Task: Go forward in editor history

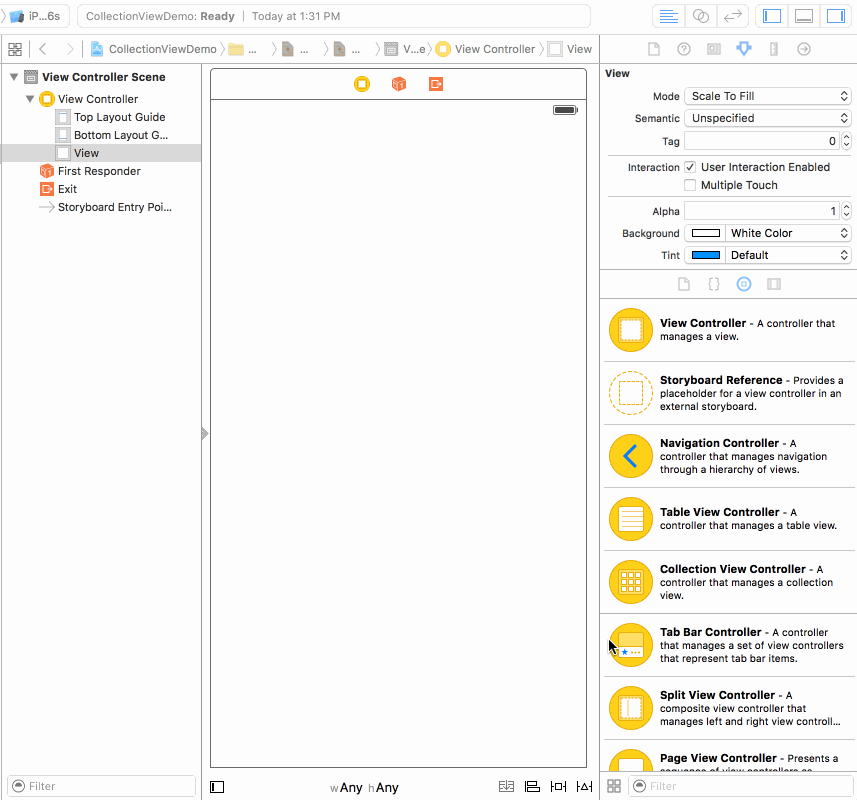Action: [x=69, y=49]
